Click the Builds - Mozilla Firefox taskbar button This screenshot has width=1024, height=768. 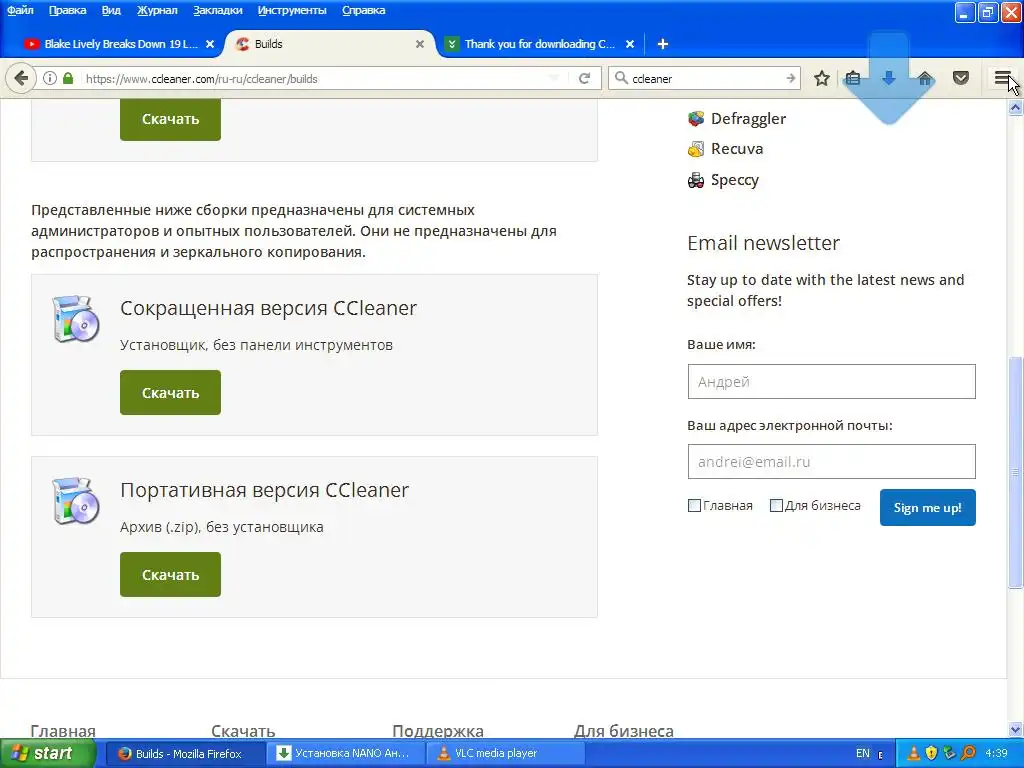point(185,753)
